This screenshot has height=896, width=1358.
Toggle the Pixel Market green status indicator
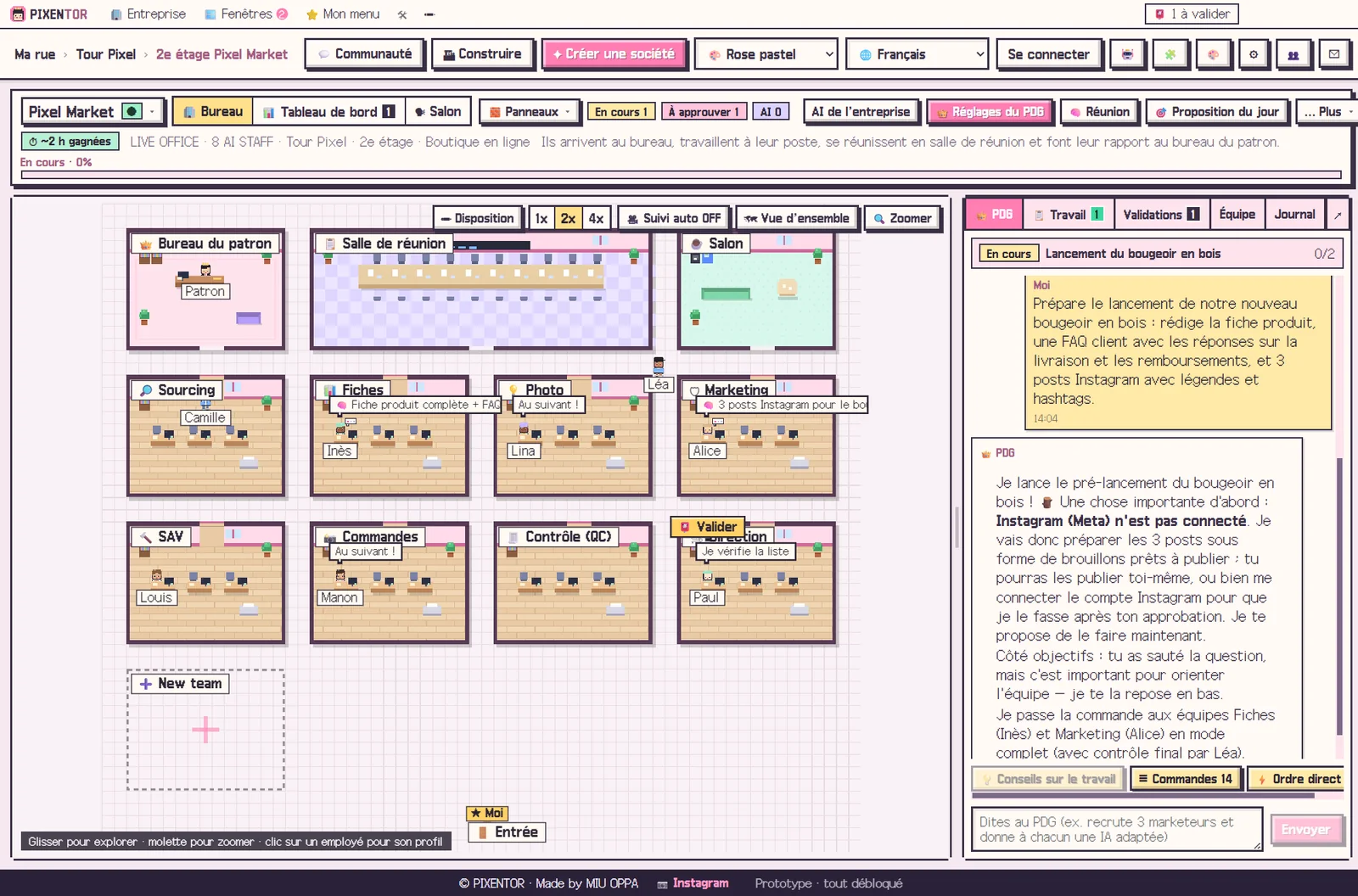pos(132,111)
